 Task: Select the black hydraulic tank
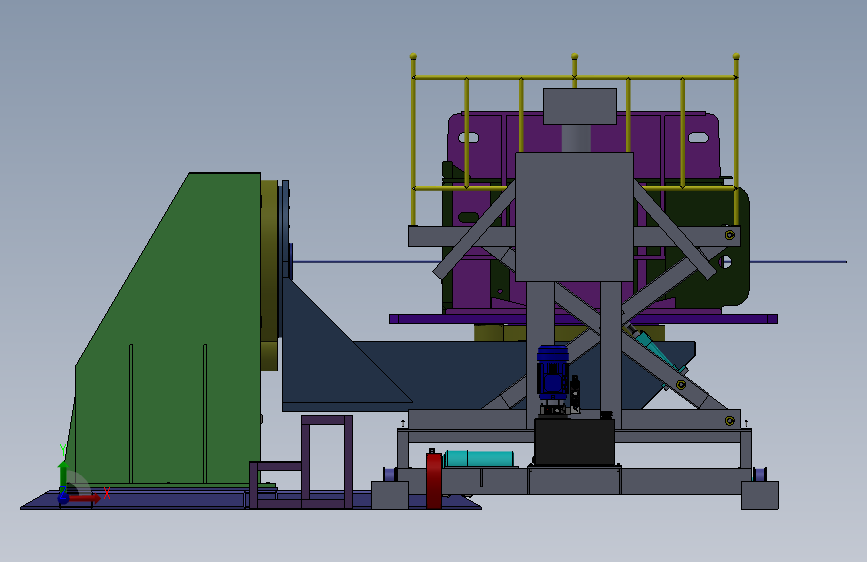(x=574, y=442)
